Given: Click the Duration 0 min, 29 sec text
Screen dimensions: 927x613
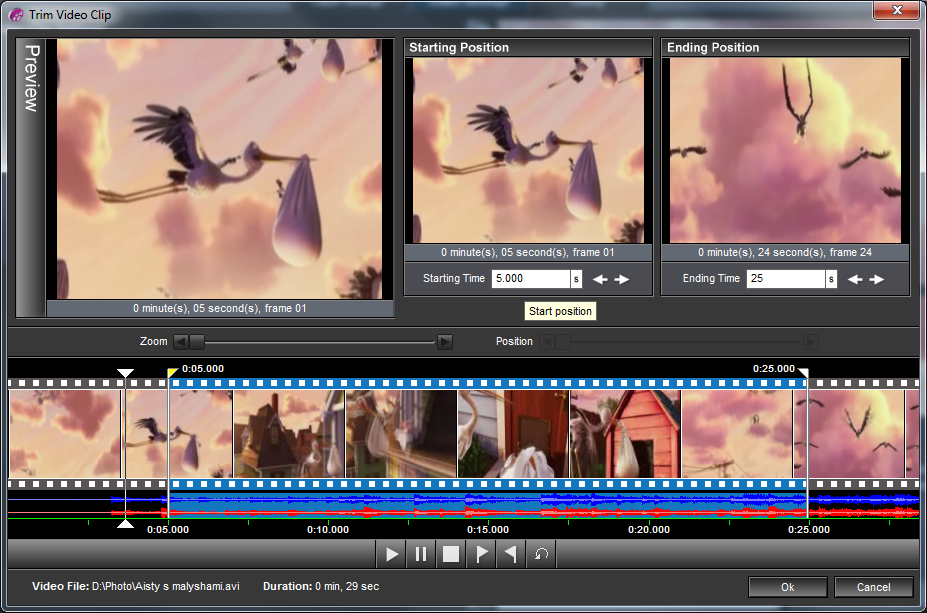Looking at the screenshot, I should (x=321, y=586).
